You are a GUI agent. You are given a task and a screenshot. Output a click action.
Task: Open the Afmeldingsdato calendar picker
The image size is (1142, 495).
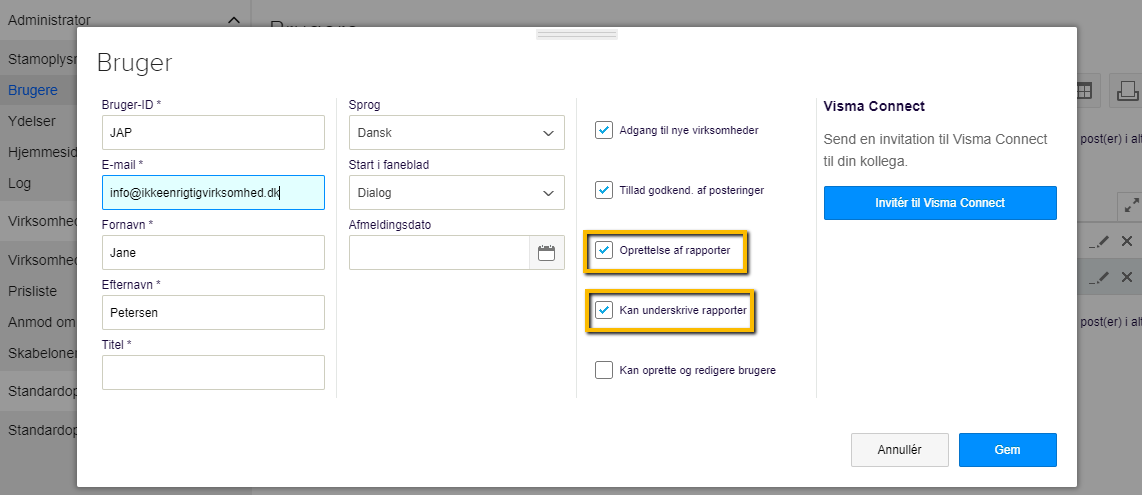click(546, 253)
